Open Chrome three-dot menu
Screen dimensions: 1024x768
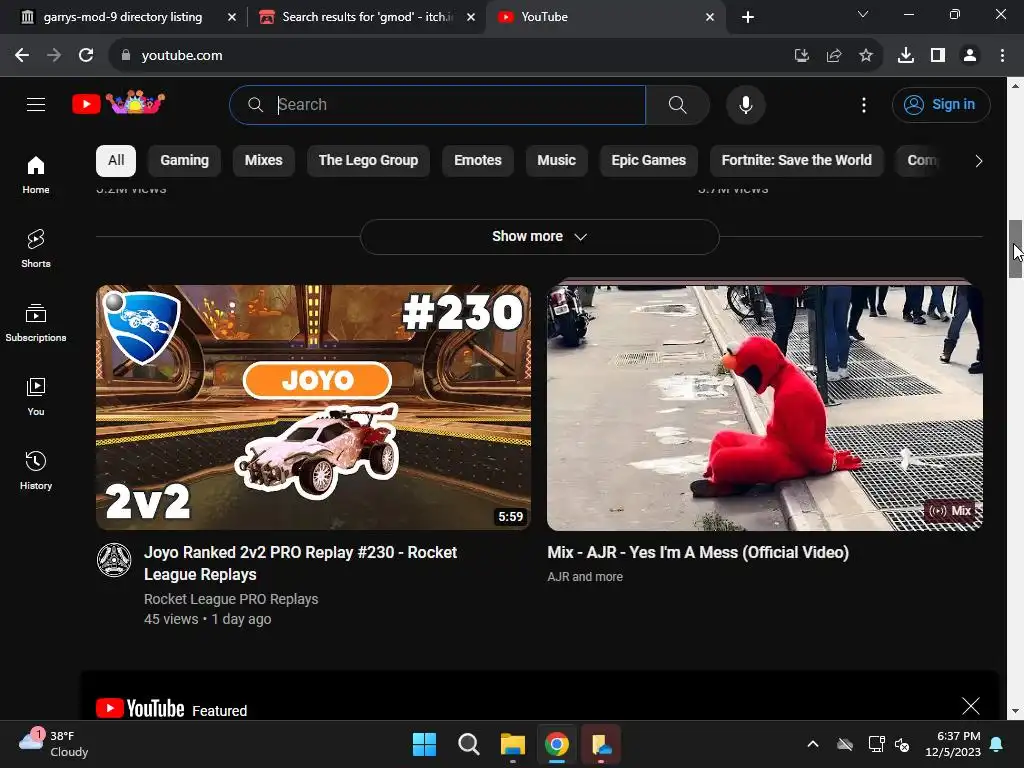[1002, 56]
